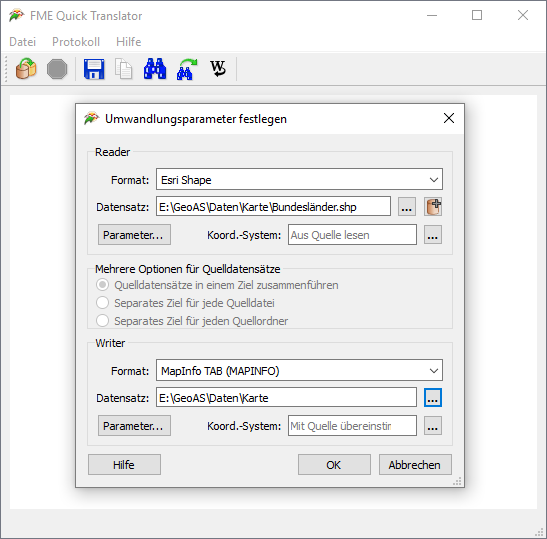
Task: Click the FME logo in the dialog title
Action: pos(91,119)
